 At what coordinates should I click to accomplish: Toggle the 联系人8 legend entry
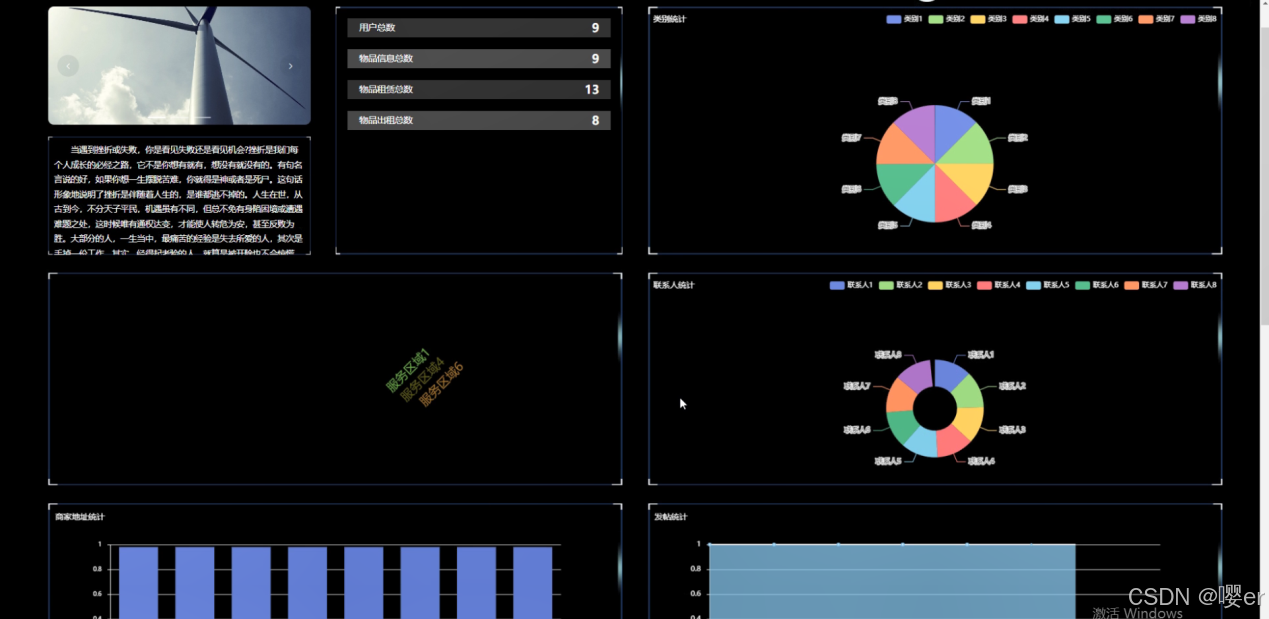(1194, 285)
